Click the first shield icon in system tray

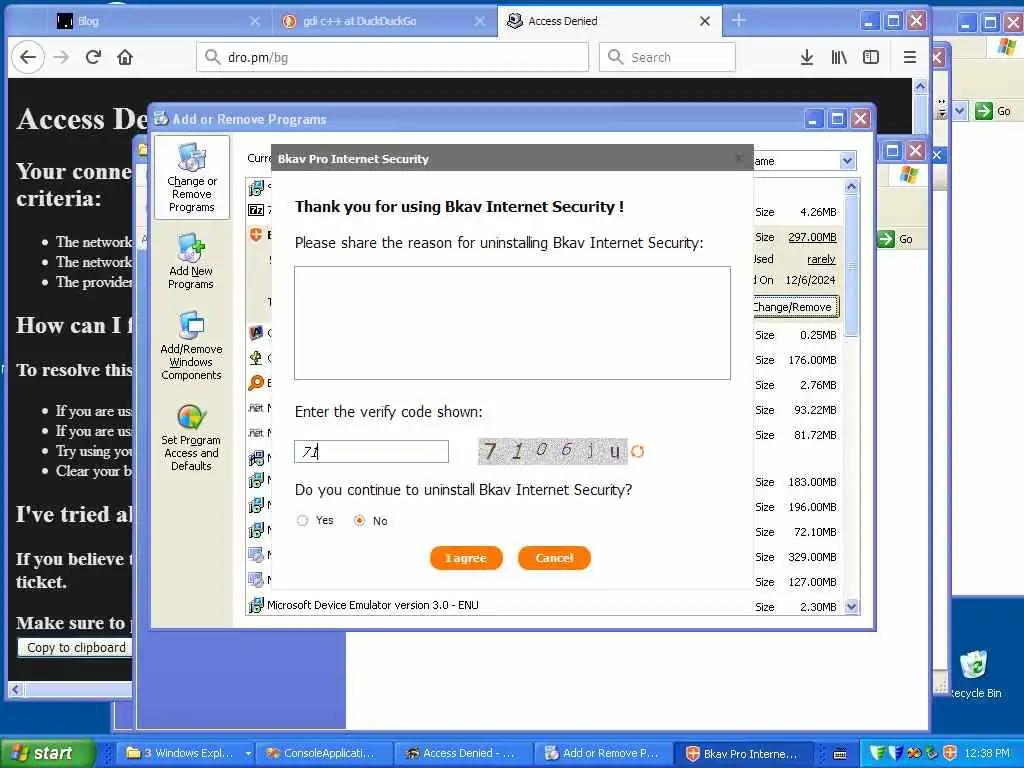tap(877, 753)
